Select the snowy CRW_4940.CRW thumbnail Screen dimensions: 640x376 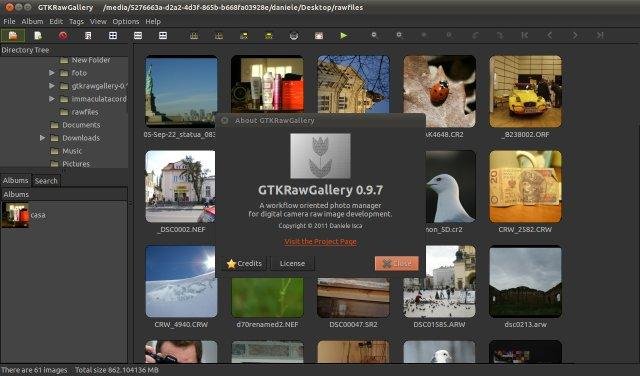pos(180,281)
